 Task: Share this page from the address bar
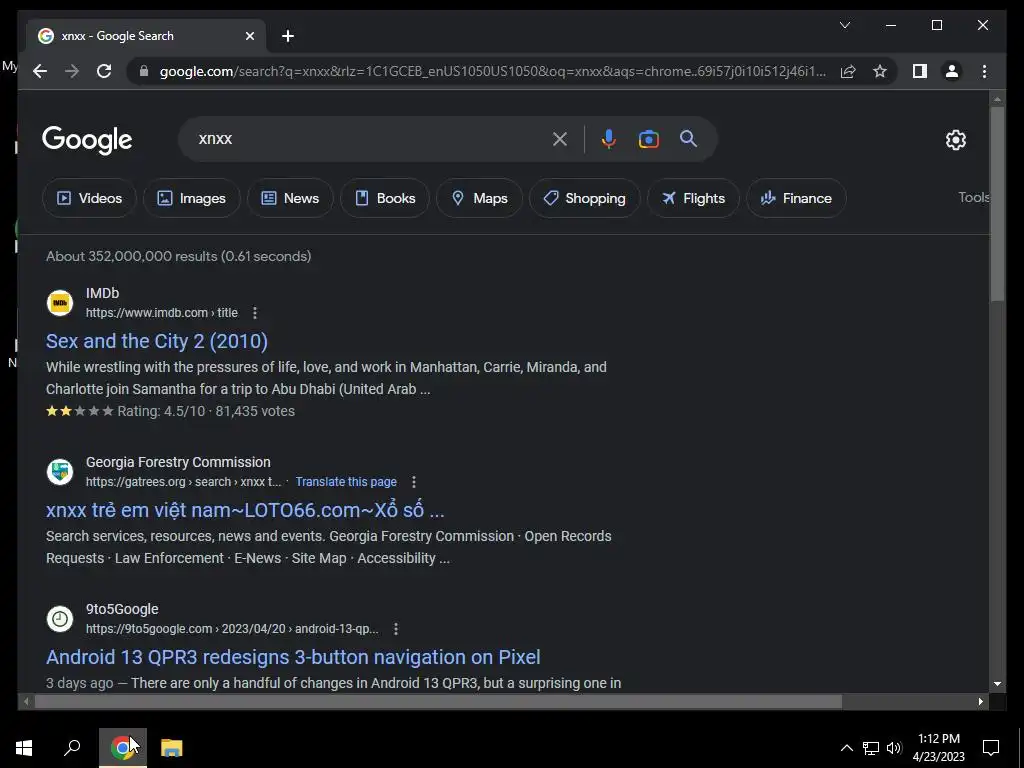(x=848, y=71)
